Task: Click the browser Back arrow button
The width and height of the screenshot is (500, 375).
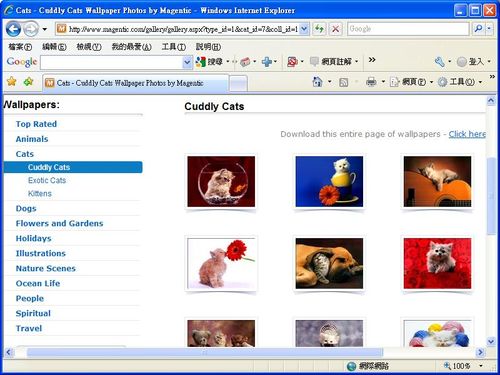Action: [14, 29]
